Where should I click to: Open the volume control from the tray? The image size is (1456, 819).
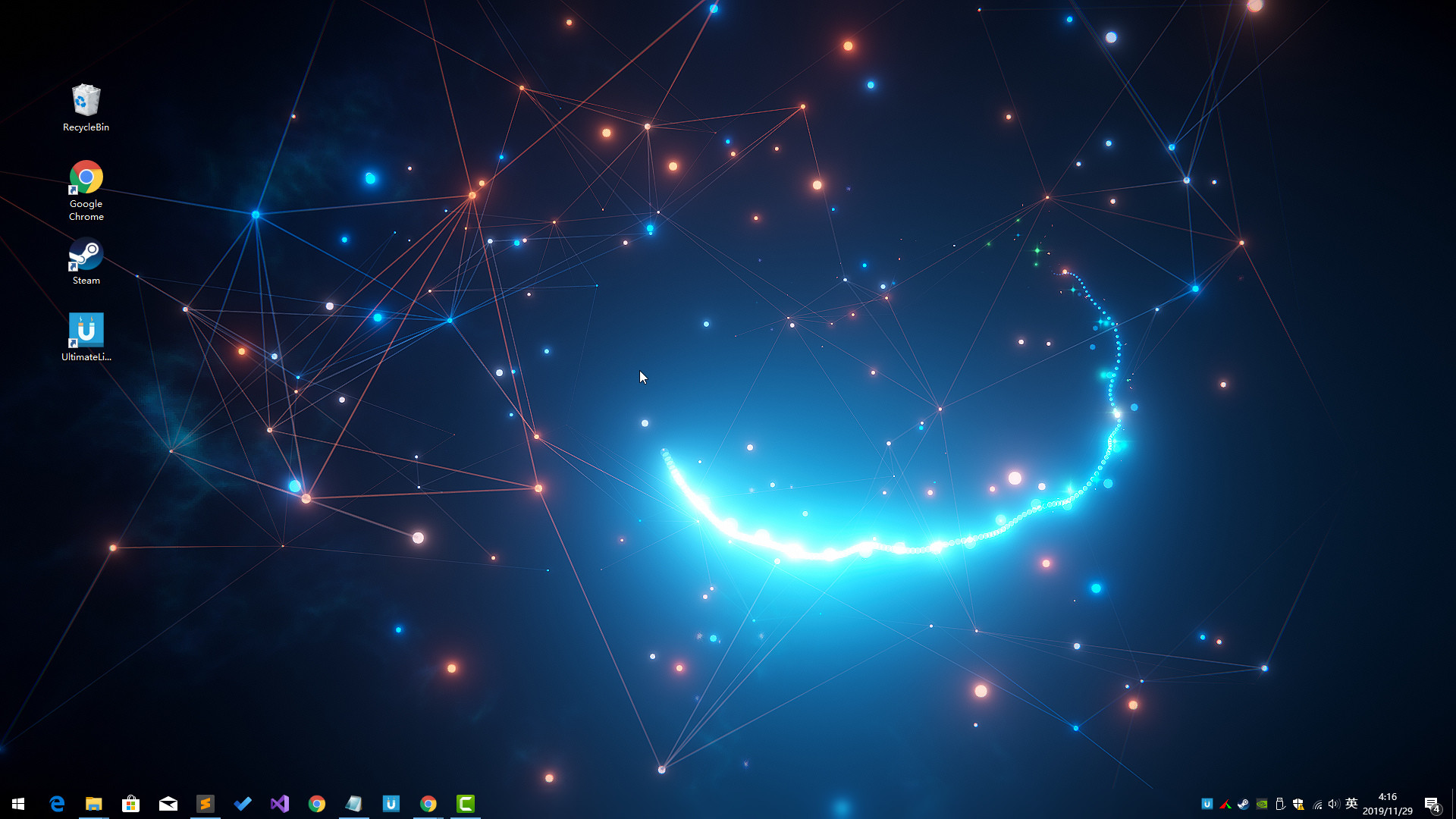pos(1335,804)
